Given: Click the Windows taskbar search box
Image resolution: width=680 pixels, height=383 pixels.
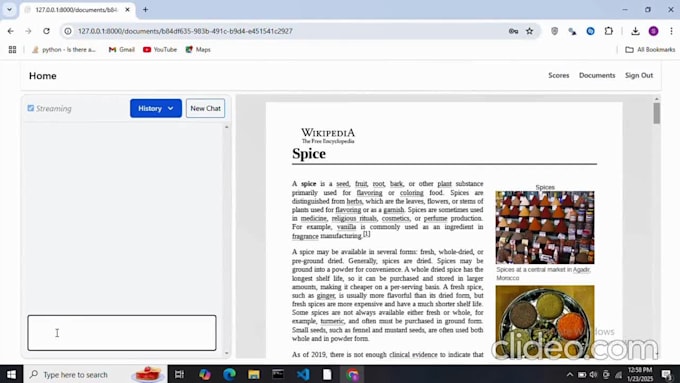Looking at the screenshot, I should 95,374.
